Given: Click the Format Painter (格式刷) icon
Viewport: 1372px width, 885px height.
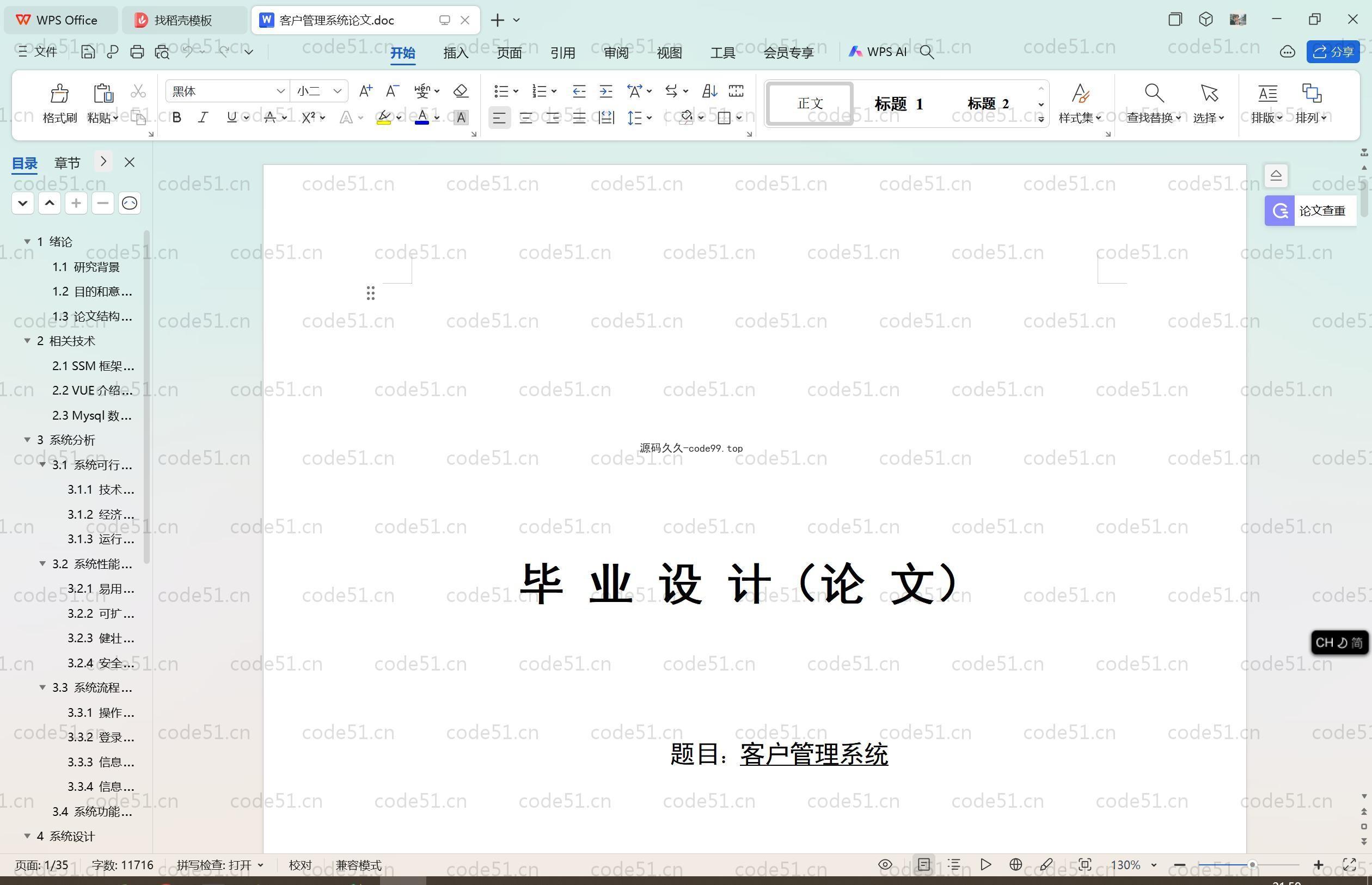Looking at the screenshot, I should (59, 93).
